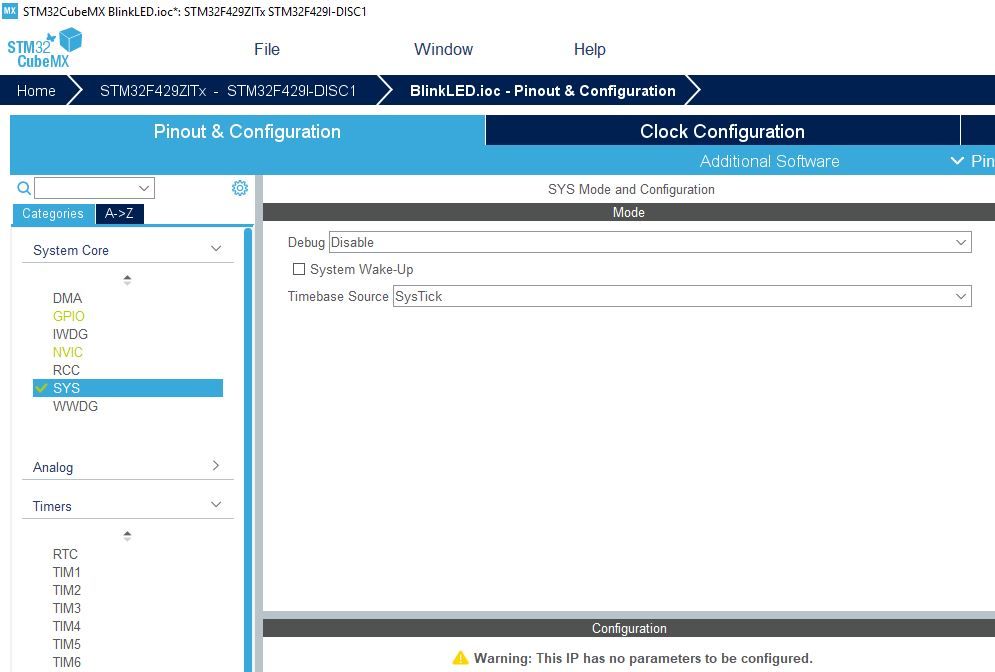
Task: Click the System Core list sort arrows
Action: point(127,280)
